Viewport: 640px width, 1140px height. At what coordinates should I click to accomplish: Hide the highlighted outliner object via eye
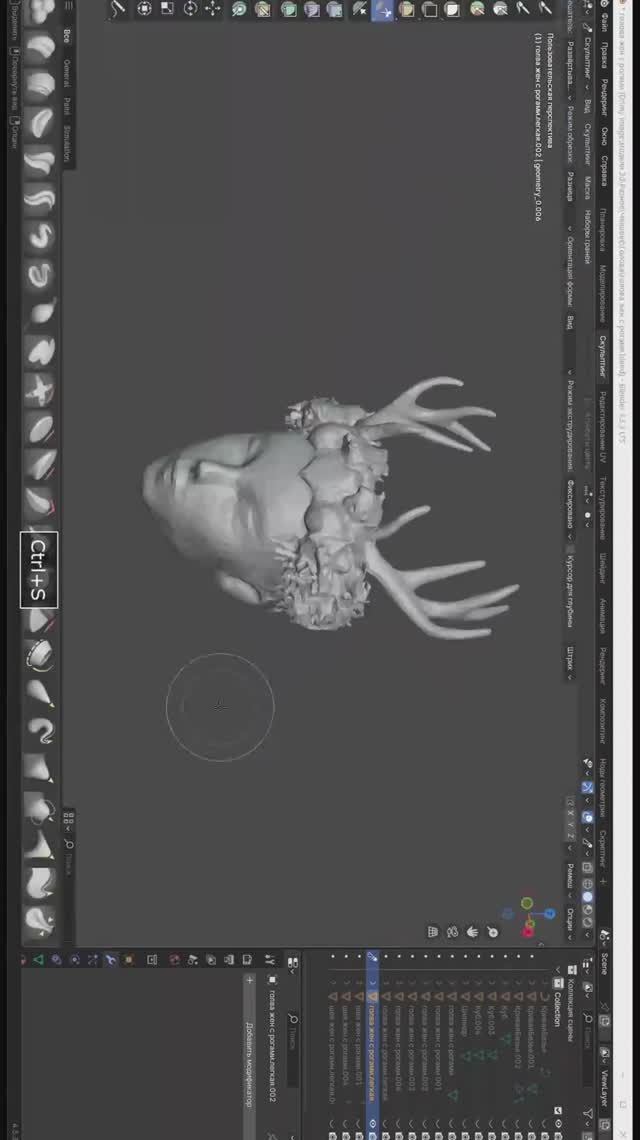[x=372, y=1123]
